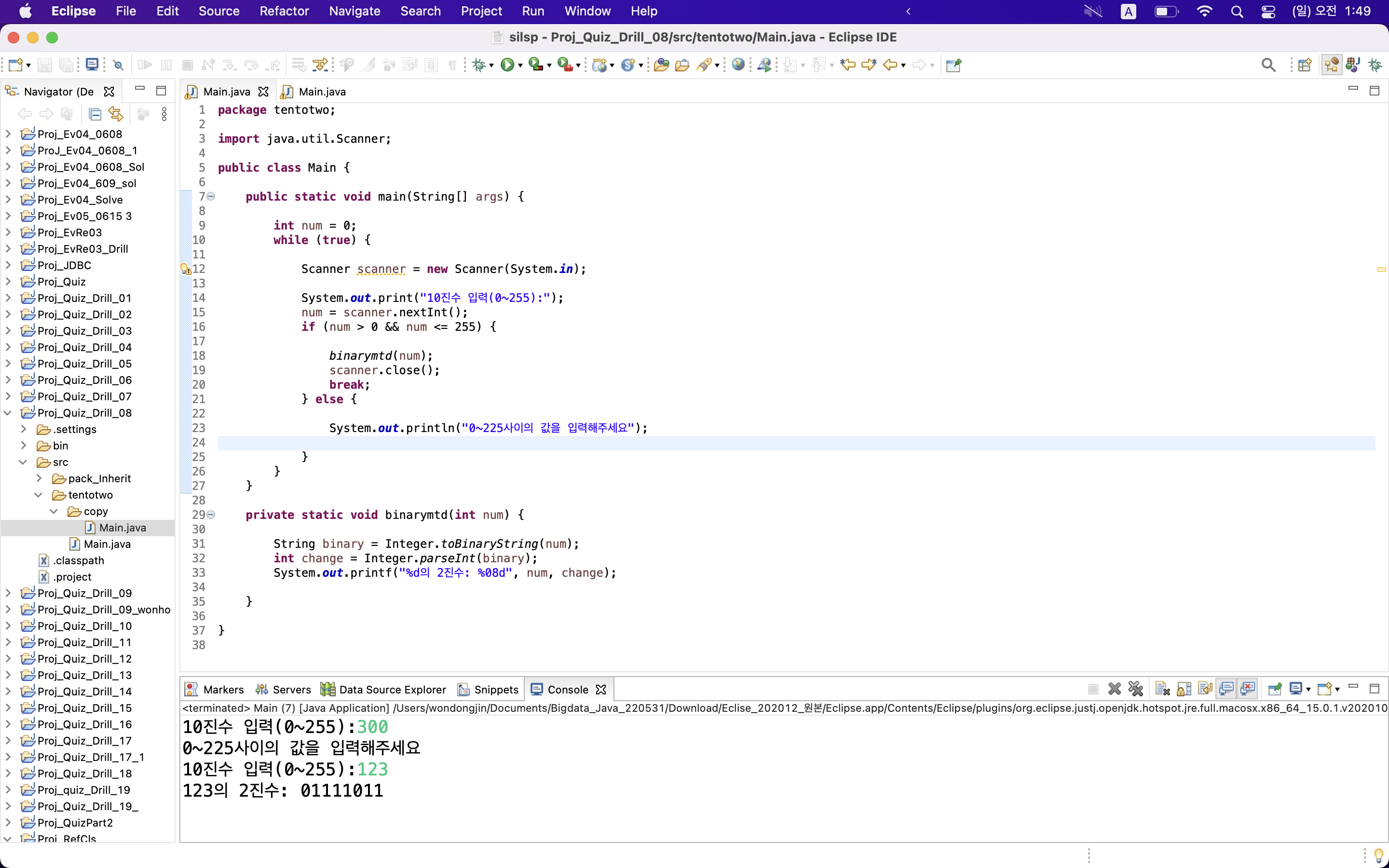Clear the console output
This screenshot has width=1389, height=868.
[x=1162, y=689]
